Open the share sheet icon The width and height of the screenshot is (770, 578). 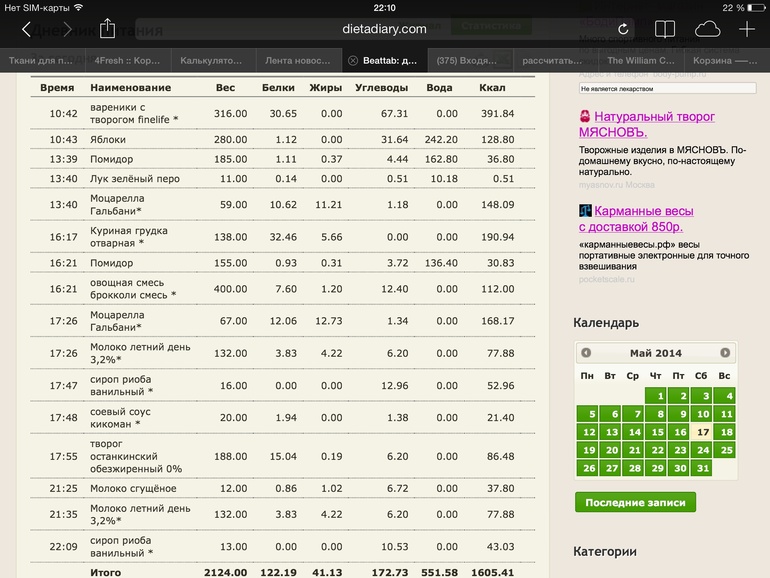pos(108,29)
